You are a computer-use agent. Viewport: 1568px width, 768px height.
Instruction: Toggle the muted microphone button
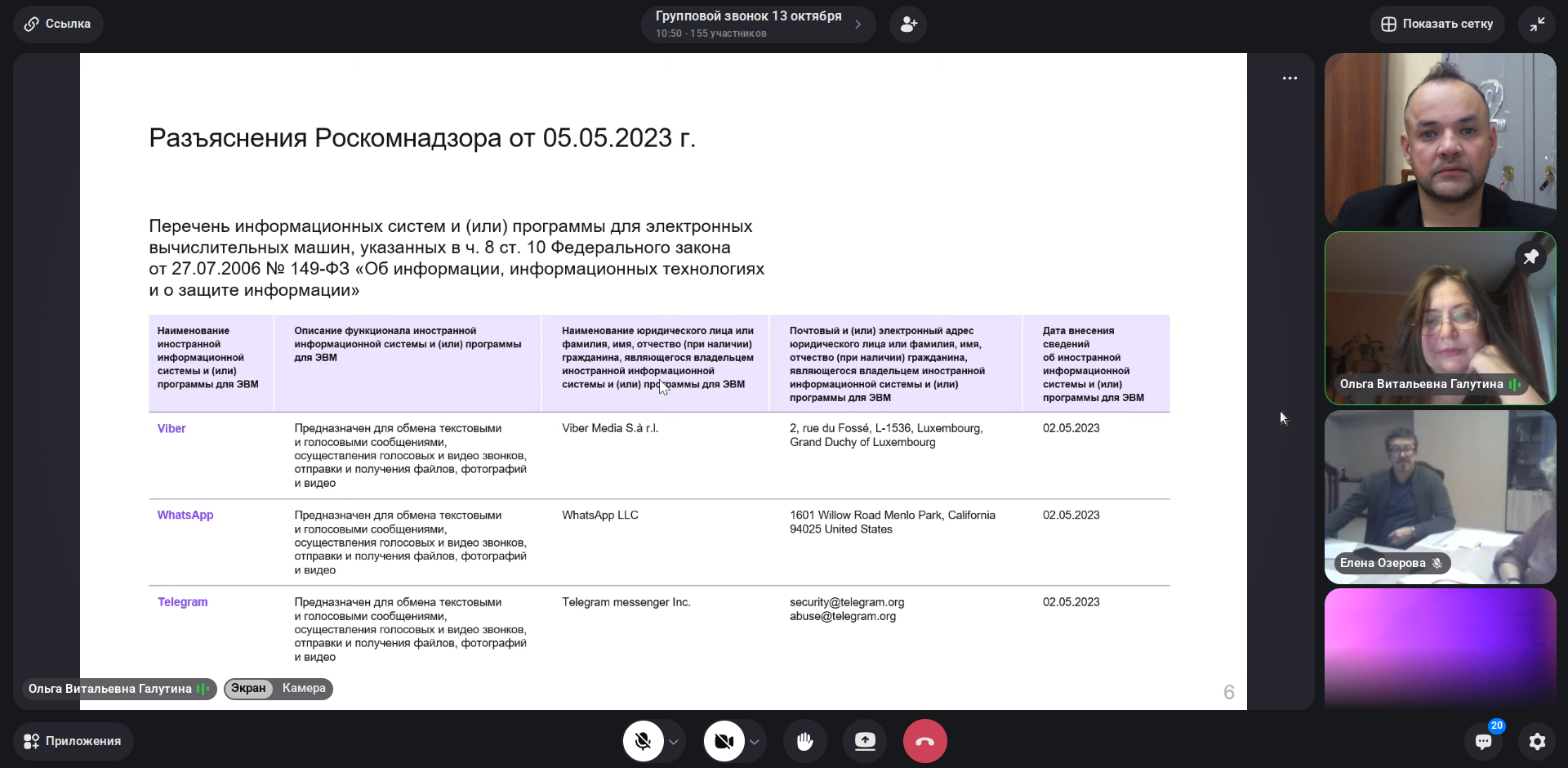(x=644, y=741)
